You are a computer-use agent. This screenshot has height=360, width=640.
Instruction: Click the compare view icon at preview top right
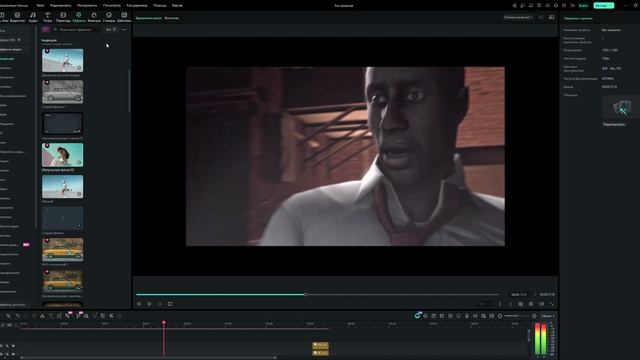(551, 17)
